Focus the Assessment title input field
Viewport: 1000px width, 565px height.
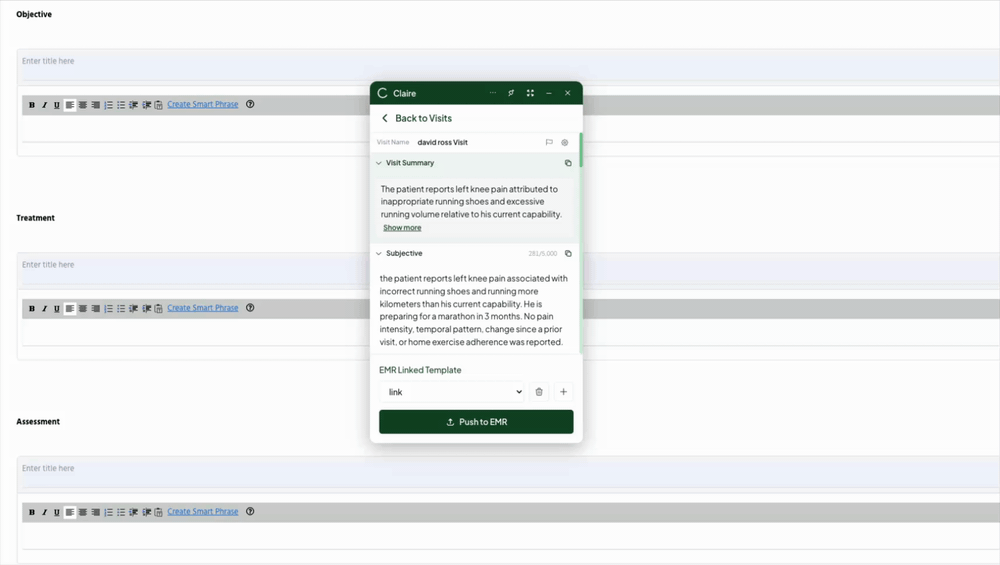pos(510,472)
